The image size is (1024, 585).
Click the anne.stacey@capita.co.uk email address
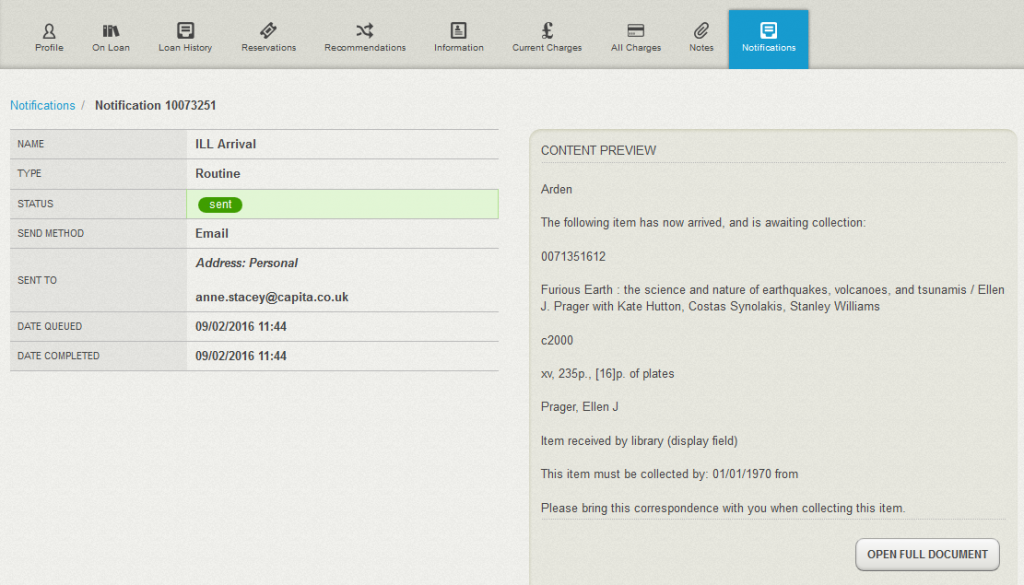[272, 297]
